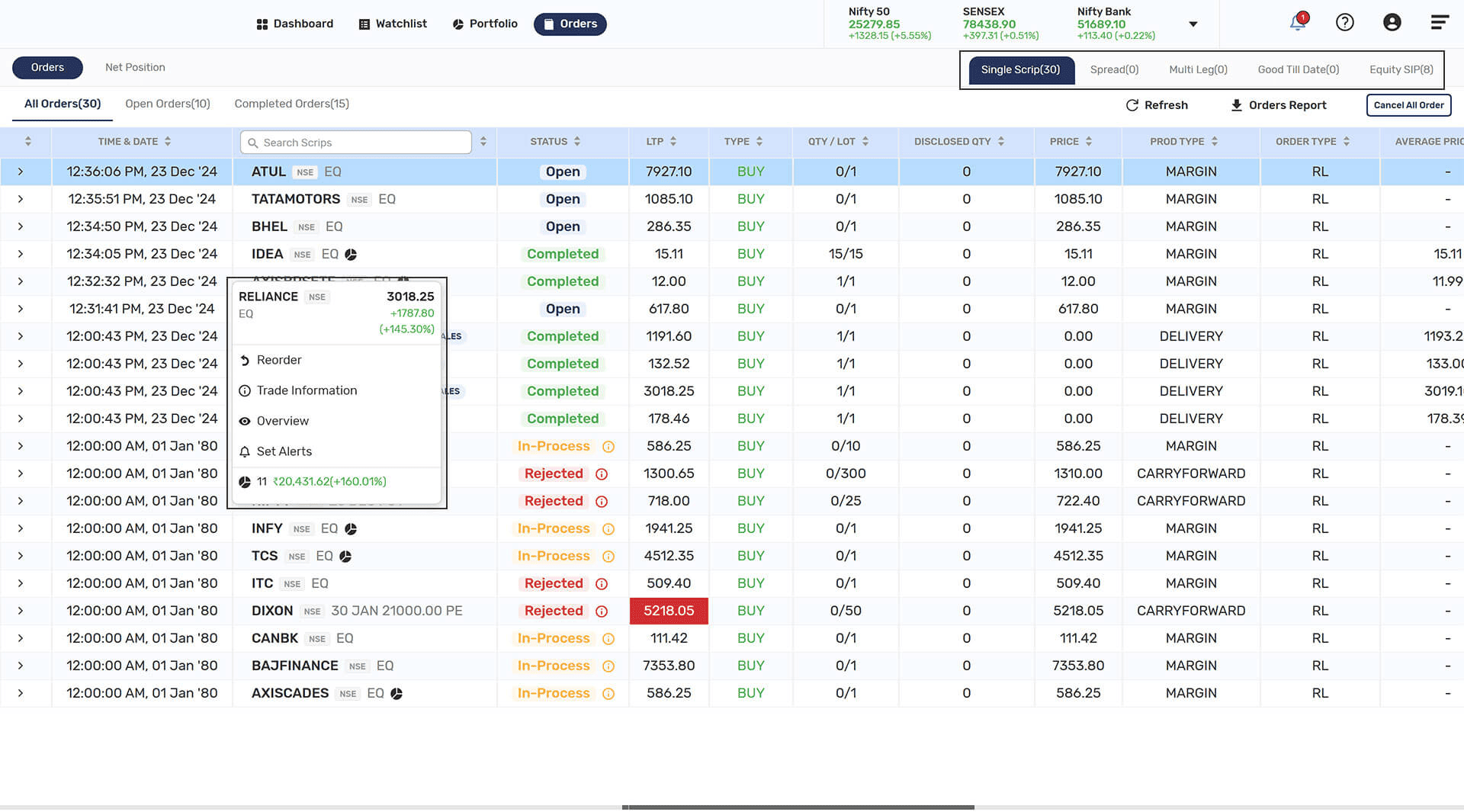The width and height of the screenshot is (1464, 812).
Task: Open the Watchlist page
Action: point(393,24)
